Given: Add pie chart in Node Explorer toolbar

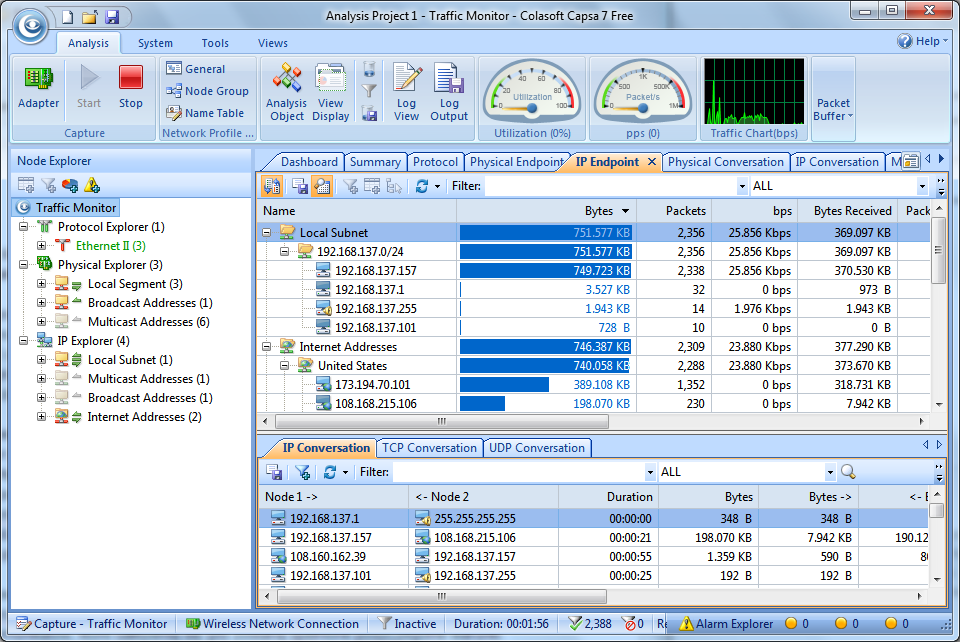Looking at the screenshot, I should click(70, 185).
